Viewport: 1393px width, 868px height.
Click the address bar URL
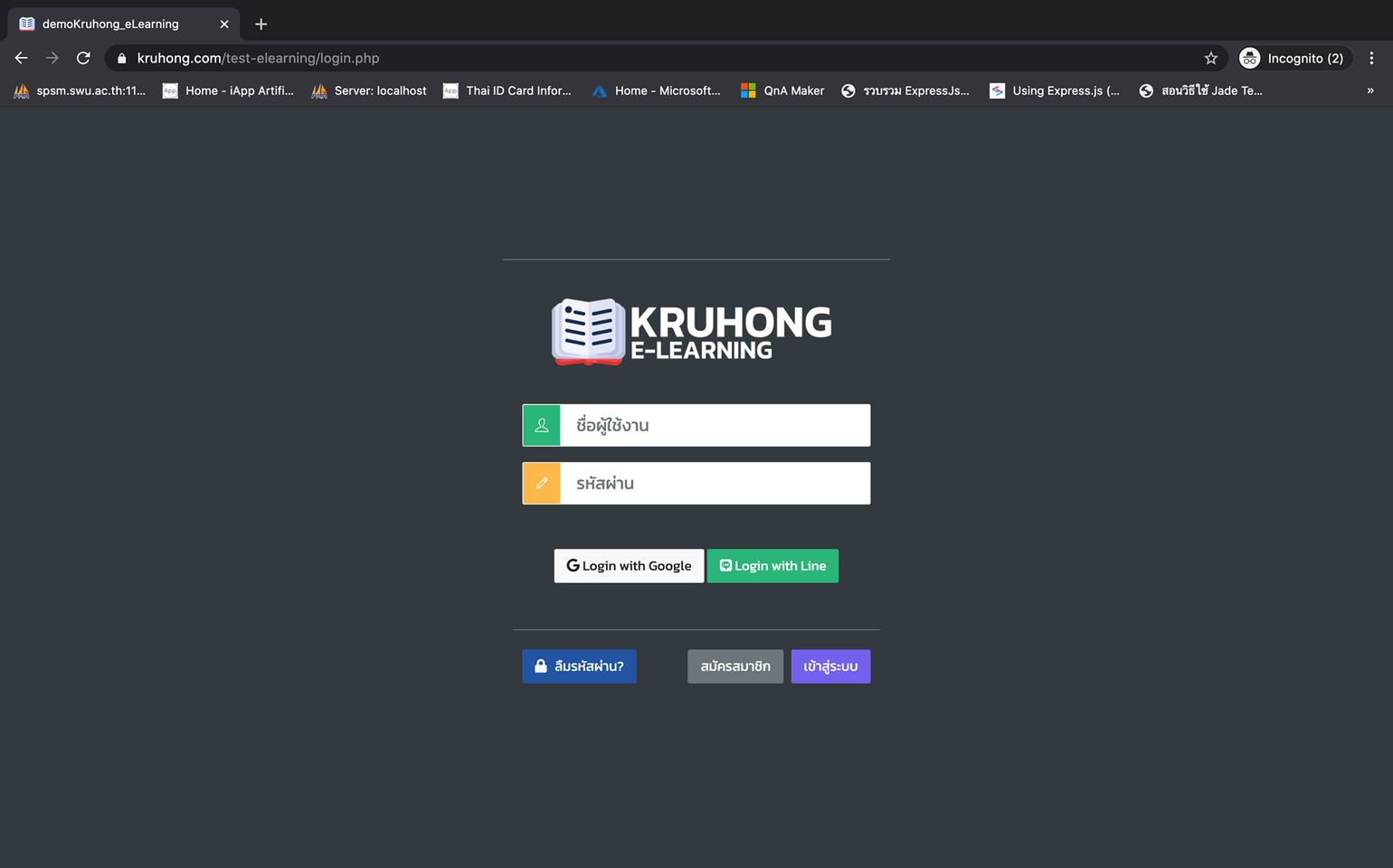pos(258,58)
